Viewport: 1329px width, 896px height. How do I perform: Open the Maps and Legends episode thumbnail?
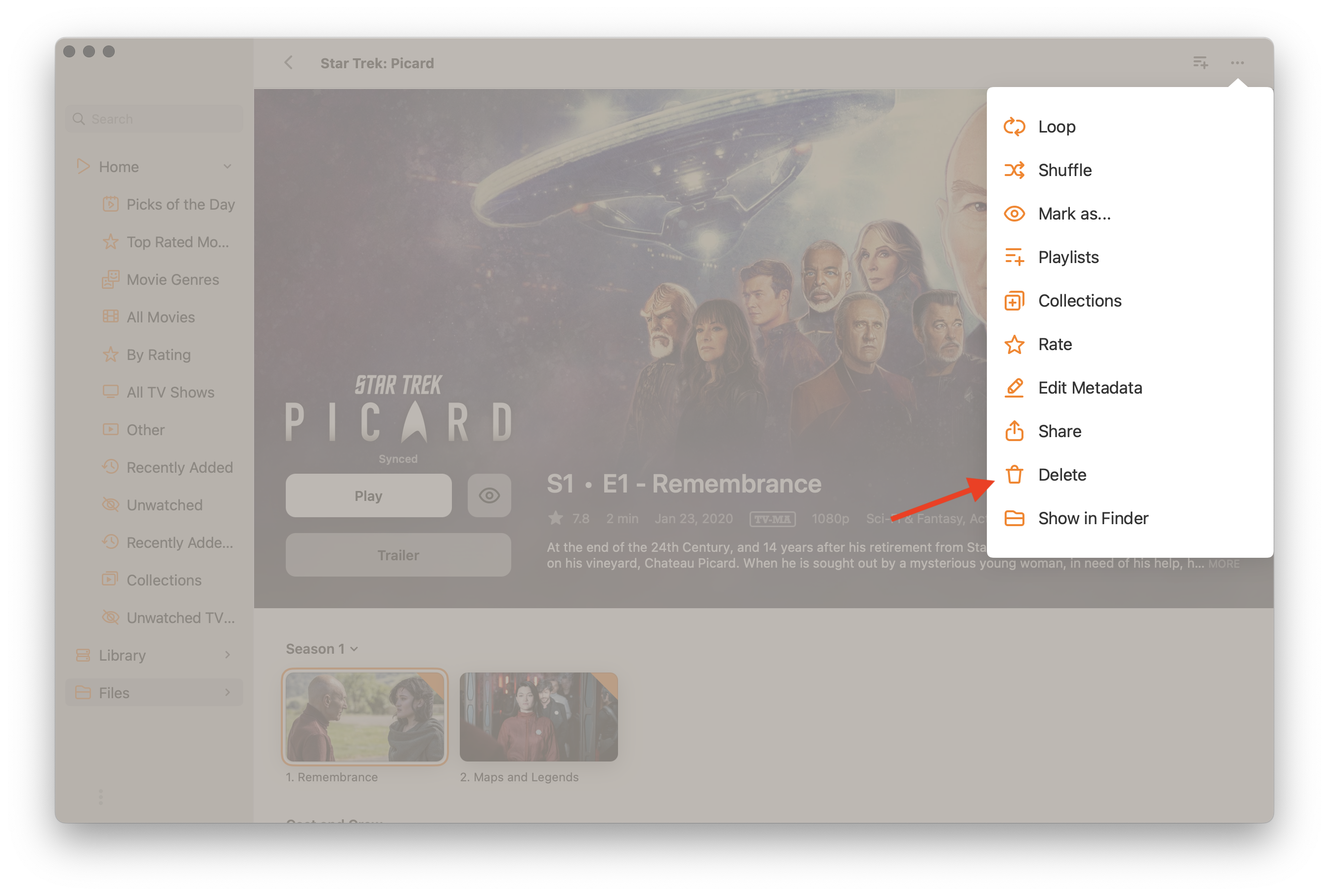(538, 717)
